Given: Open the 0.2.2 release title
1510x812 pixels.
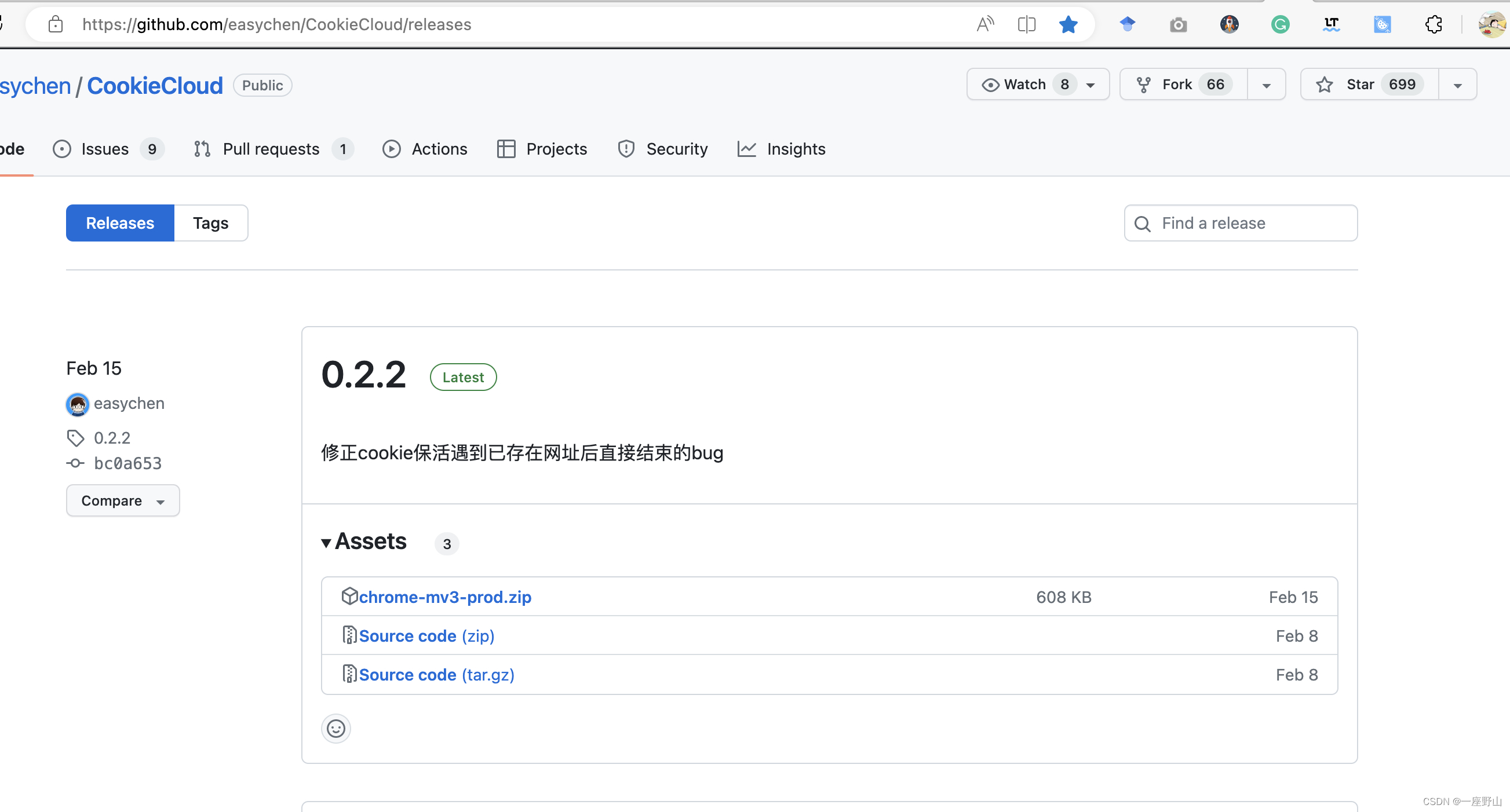Looking at the screenshot, I should point(363,375).
